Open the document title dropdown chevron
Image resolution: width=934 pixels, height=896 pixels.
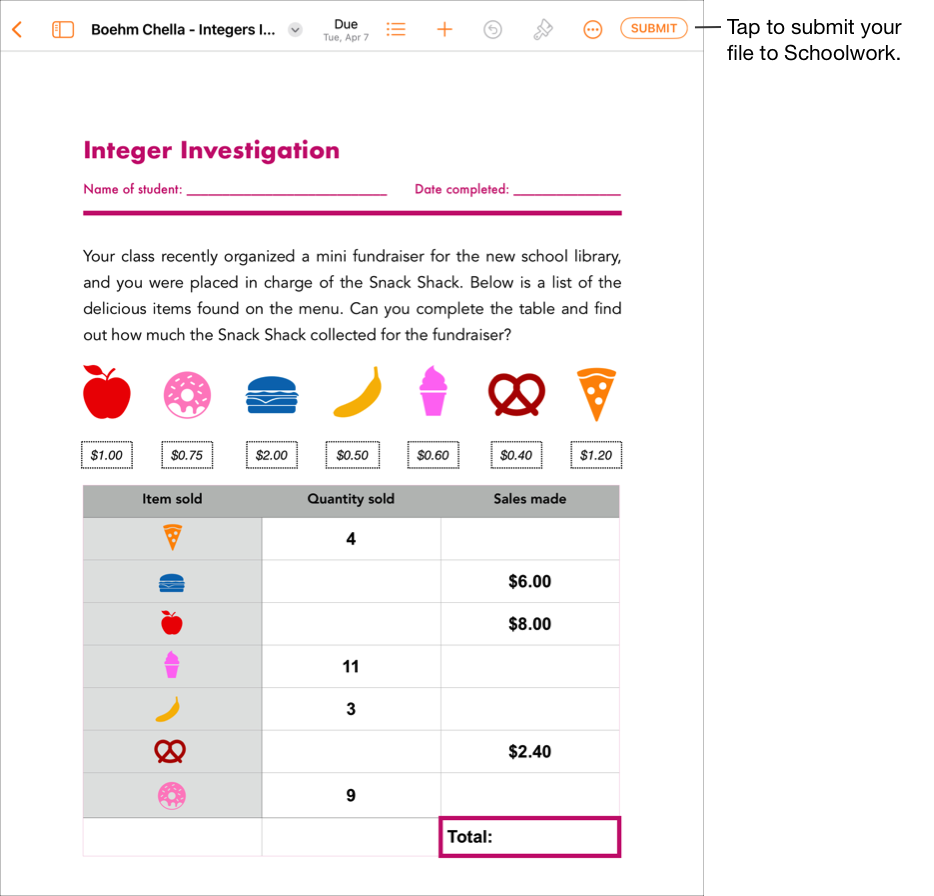click(x=294, y=29)
